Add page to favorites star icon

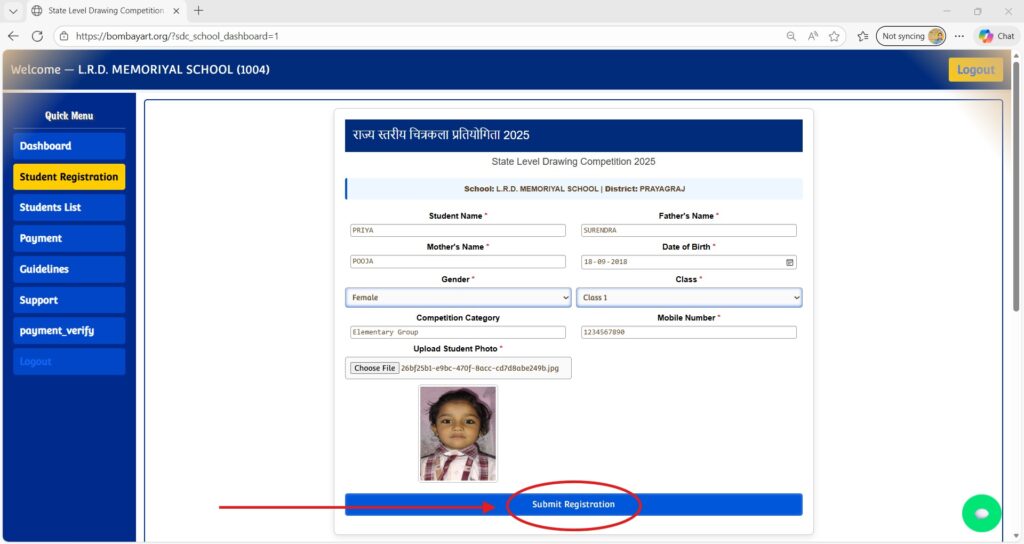click(x=834, y=36)
